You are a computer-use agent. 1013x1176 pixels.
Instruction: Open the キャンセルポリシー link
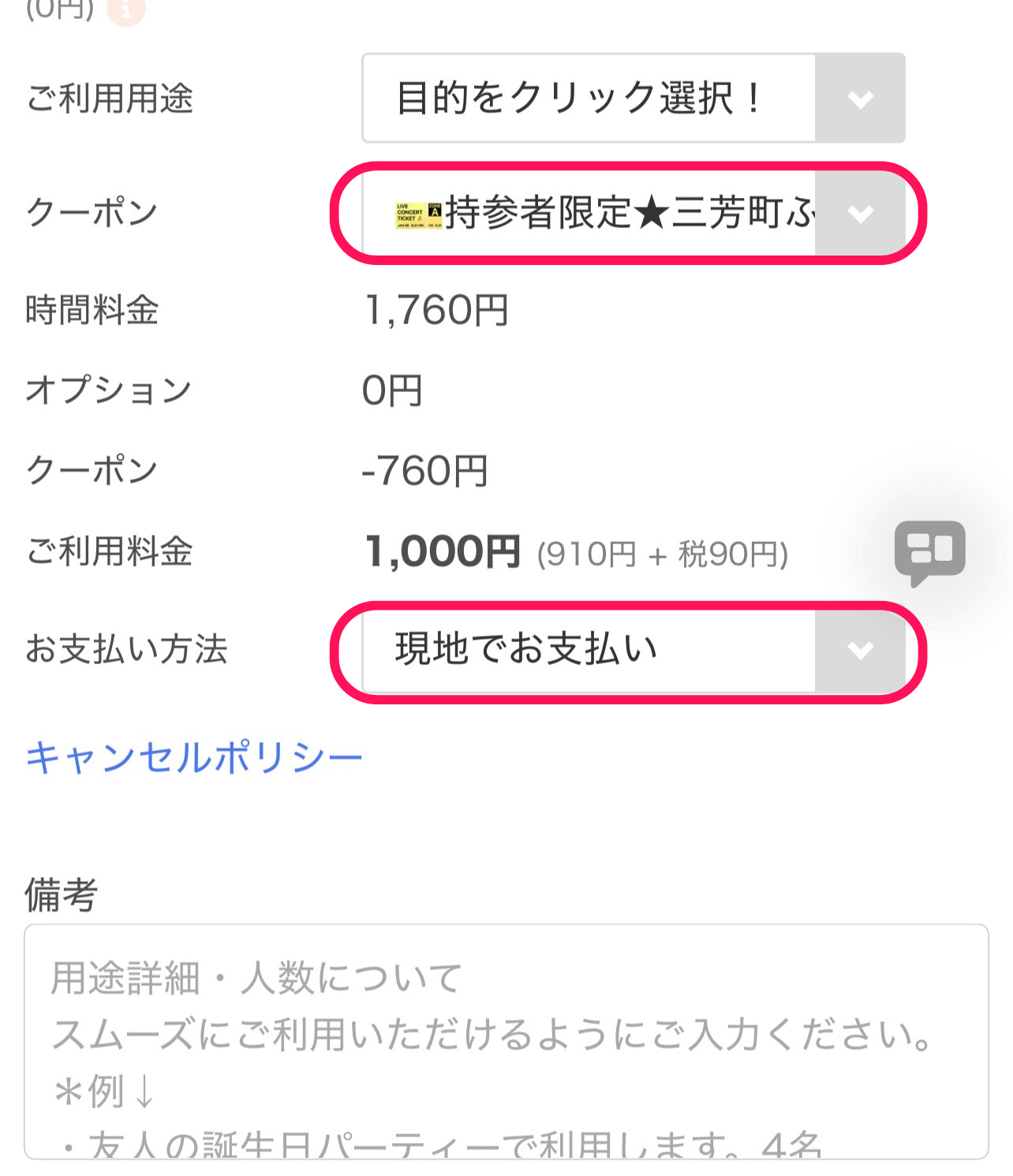click(194, 758)
